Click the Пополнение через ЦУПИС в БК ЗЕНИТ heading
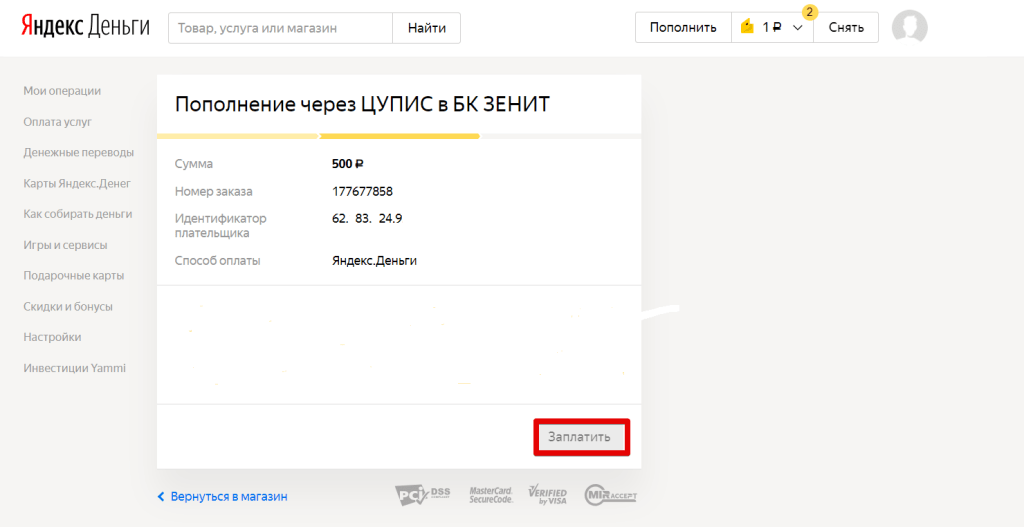The height and width of the screenshot is (527, 1024). click(x=362, y=104)
